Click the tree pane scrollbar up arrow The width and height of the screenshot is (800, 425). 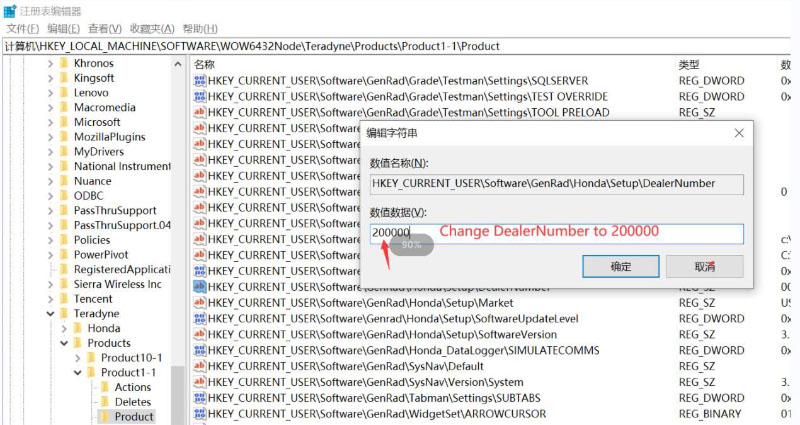pos(178,64)
